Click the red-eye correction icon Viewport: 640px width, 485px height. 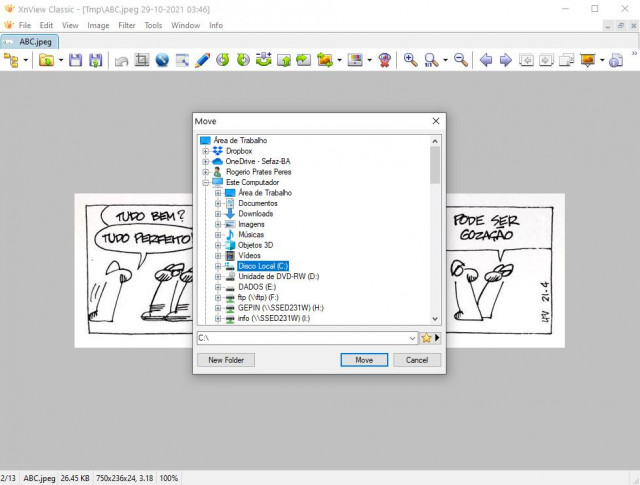[x=385, y=60]
